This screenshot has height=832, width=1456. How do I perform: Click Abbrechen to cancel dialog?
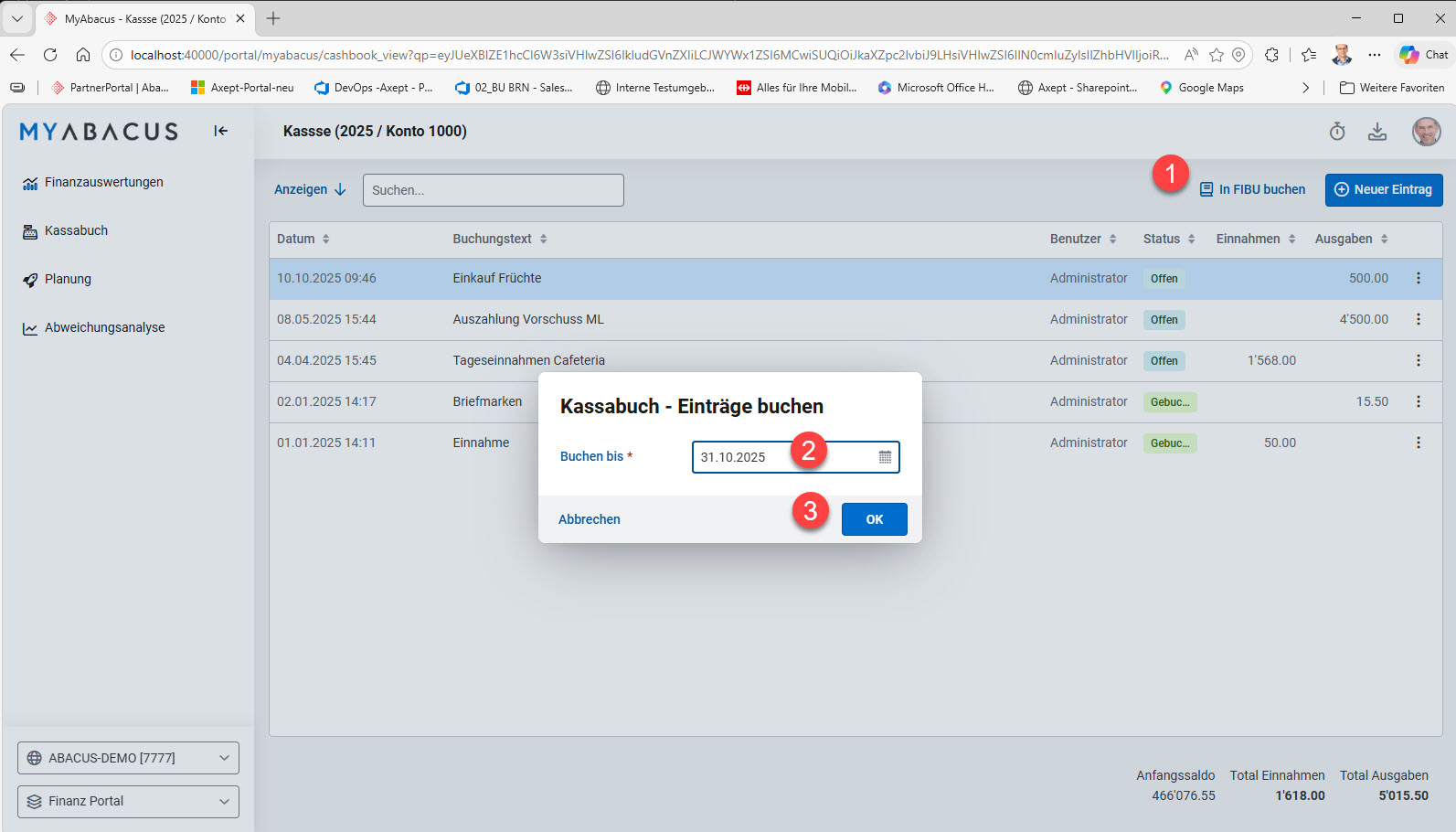pos(589,519)
